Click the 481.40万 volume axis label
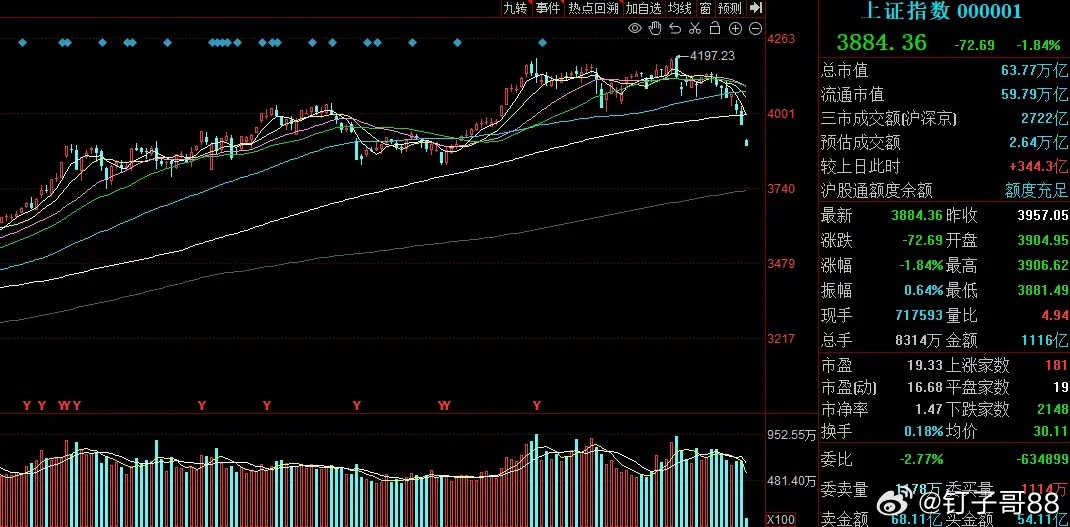Screen dimensions: 1070x527 [x=791, y=481]
